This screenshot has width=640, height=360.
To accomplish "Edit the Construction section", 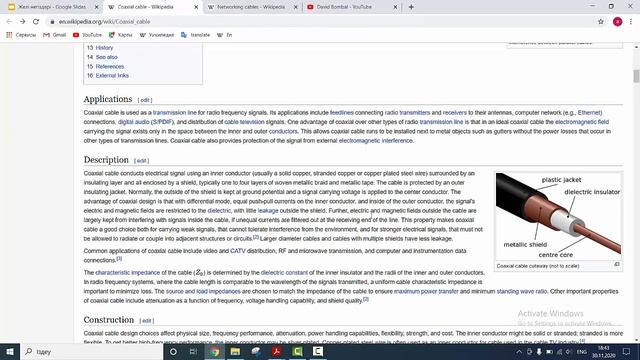I will pos(147,321).
